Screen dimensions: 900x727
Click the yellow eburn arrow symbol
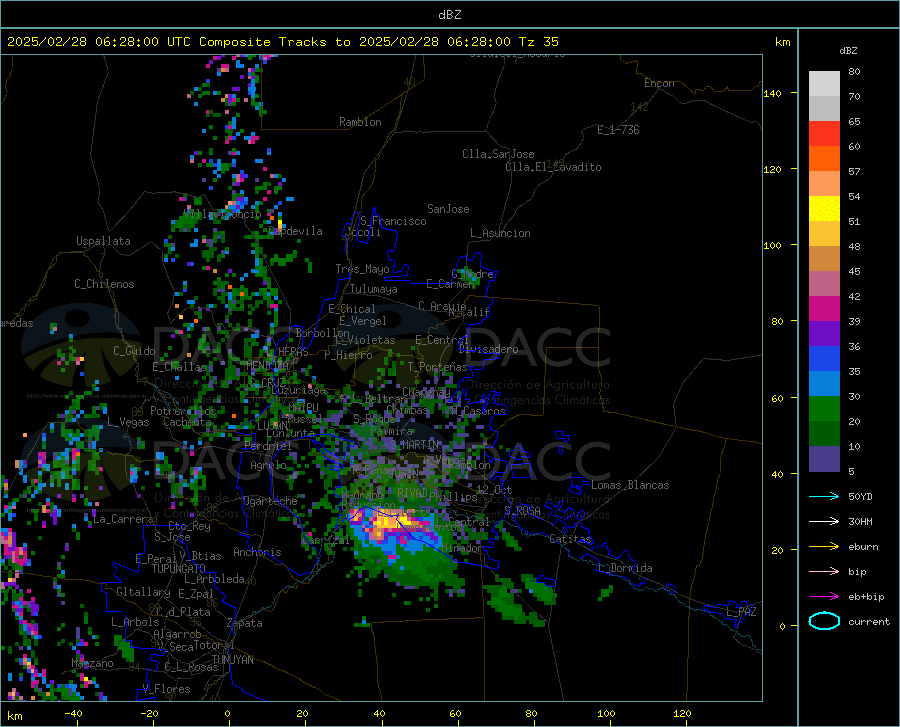(x=824, y=547)
